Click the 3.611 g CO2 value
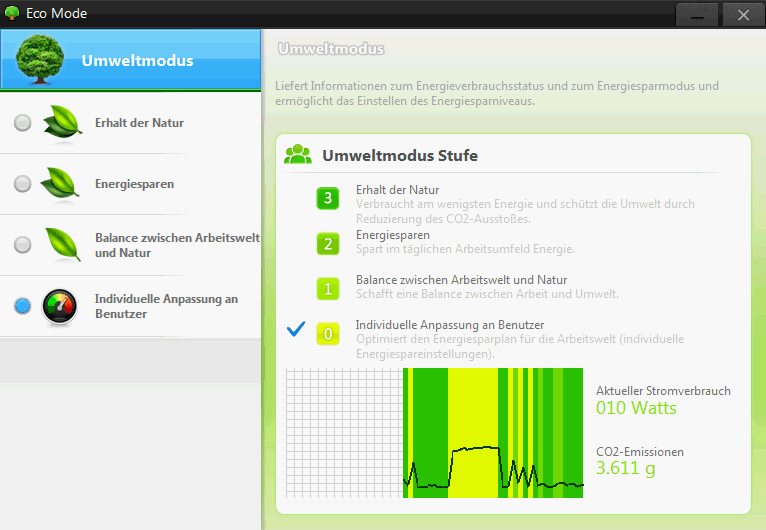The width and height of the screenshot is (766, 530). 625,468
